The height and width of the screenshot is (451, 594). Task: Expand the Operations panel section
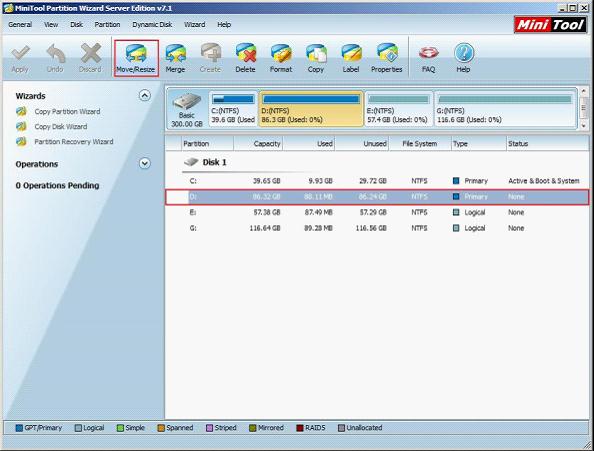(x=145, y=163)
